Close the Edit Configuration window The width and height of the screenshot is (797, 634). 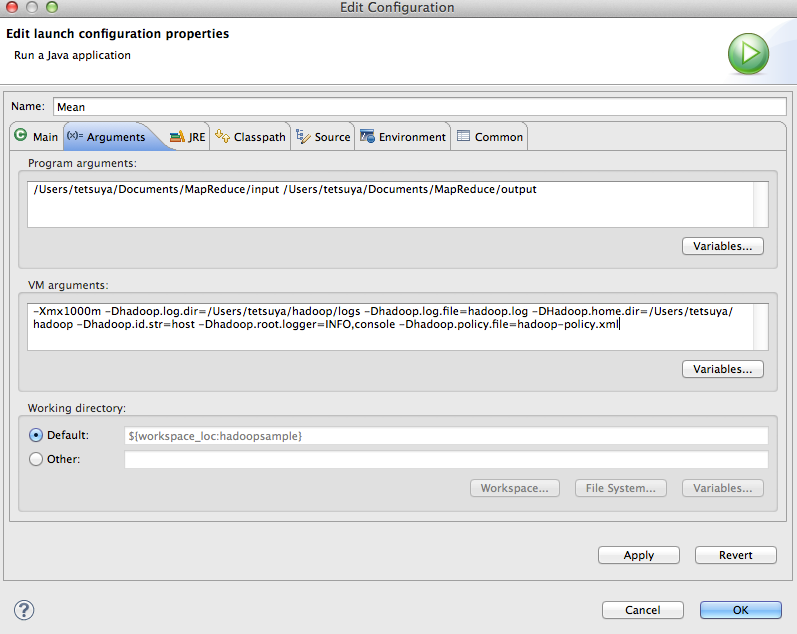click(x=12, y=7)
